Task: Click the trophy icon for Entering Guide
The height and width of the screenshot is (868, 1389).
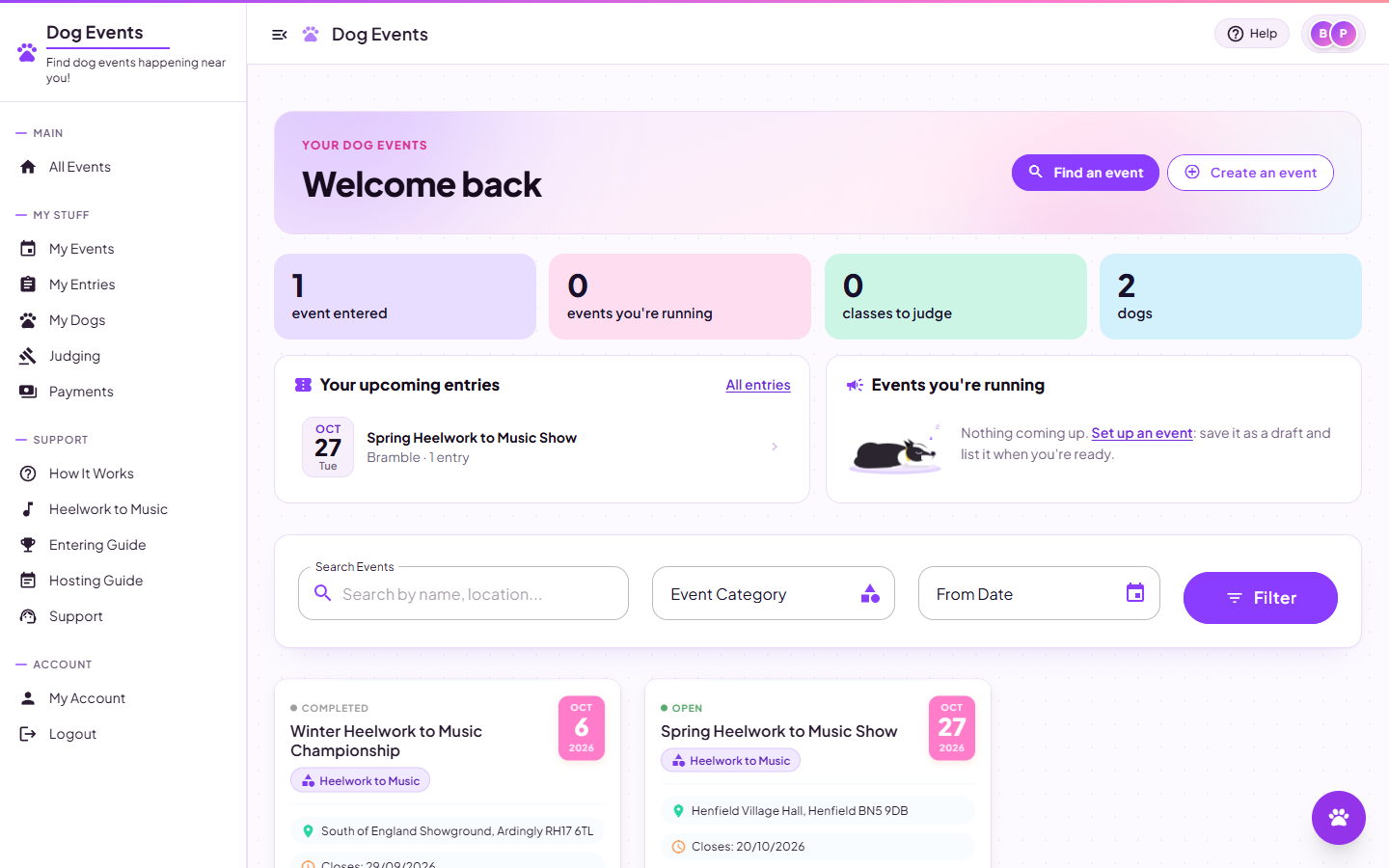Action: [x=28, y=545]
